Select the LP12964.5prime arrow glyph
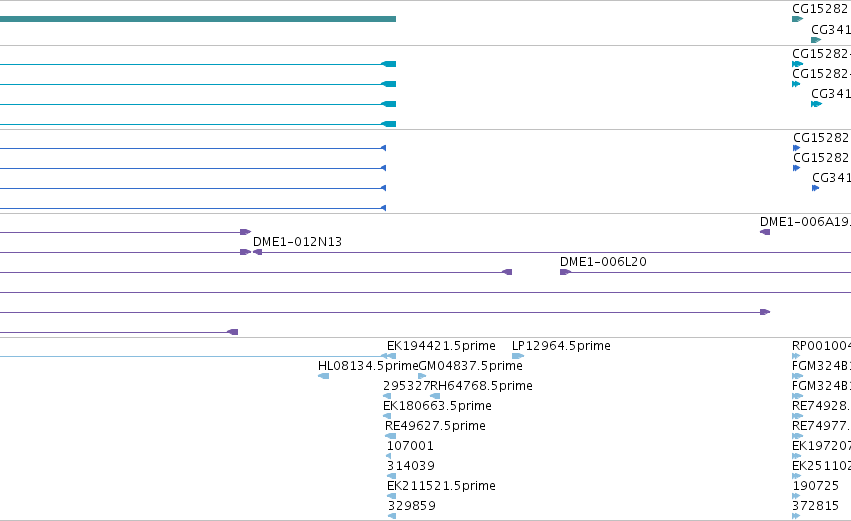851x521 pixels. [x=518, y=357]
